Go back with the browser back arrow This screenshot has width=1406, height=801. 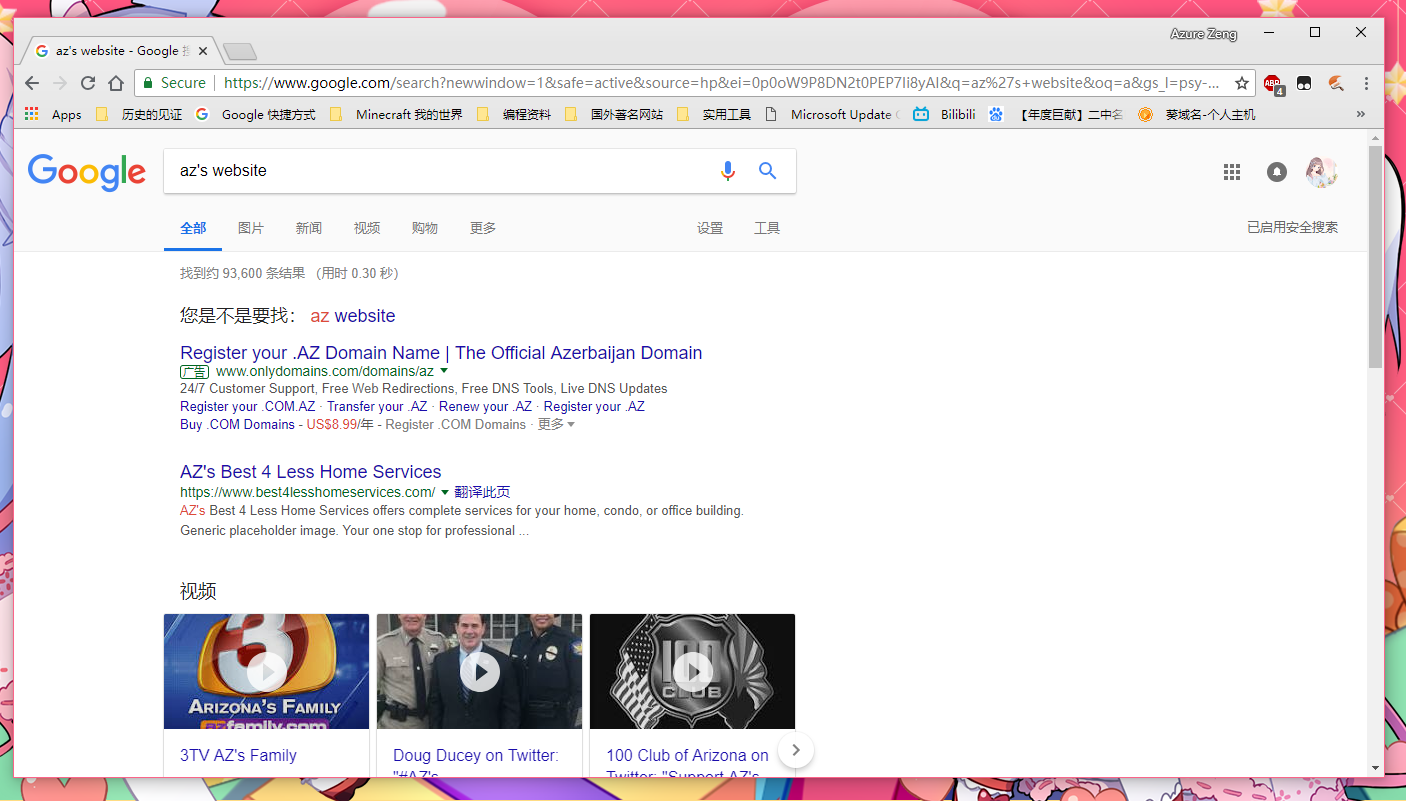point(32,83)
